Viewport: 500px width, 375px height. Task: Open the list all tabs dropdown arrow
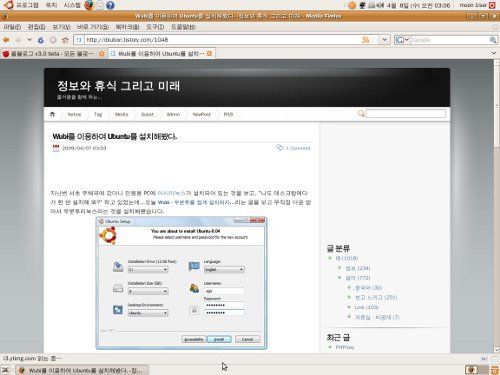point(494,53)
